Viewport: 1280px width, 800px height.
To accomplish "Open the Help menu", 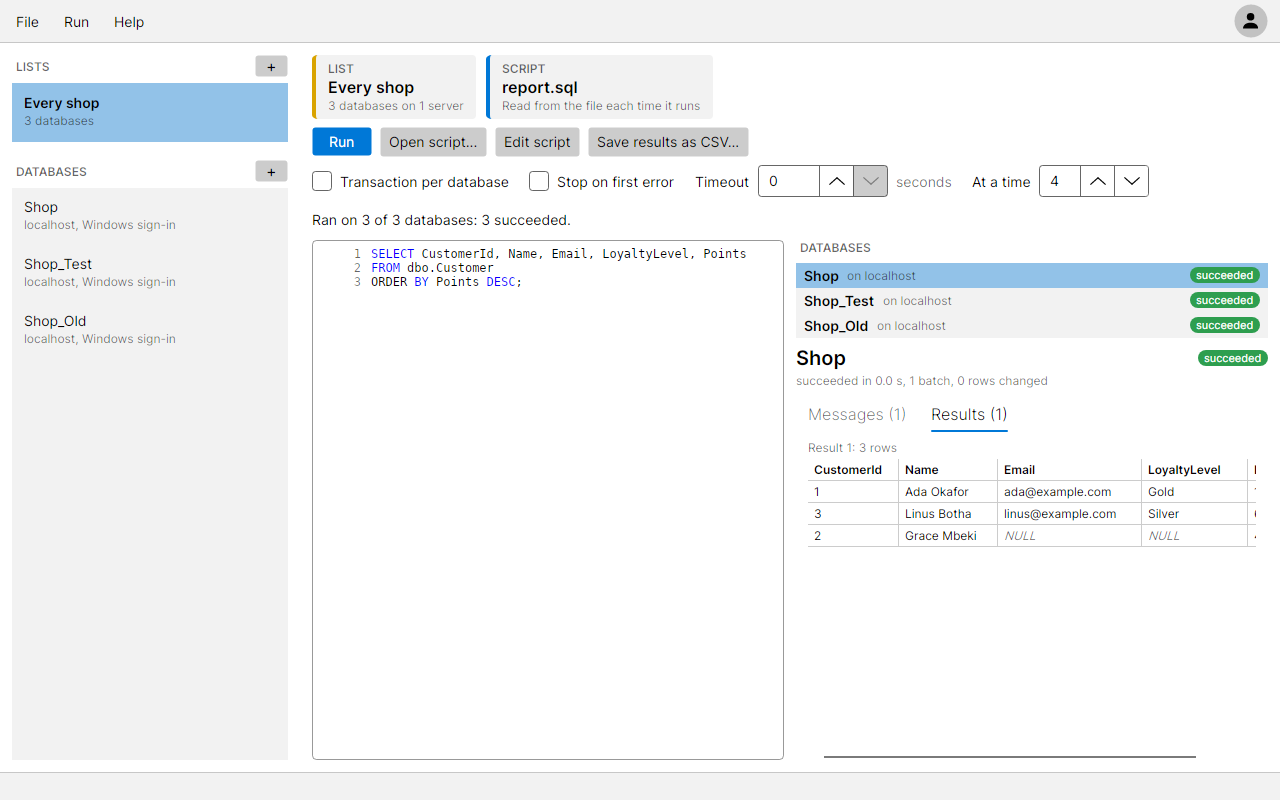I will [129, 22].
